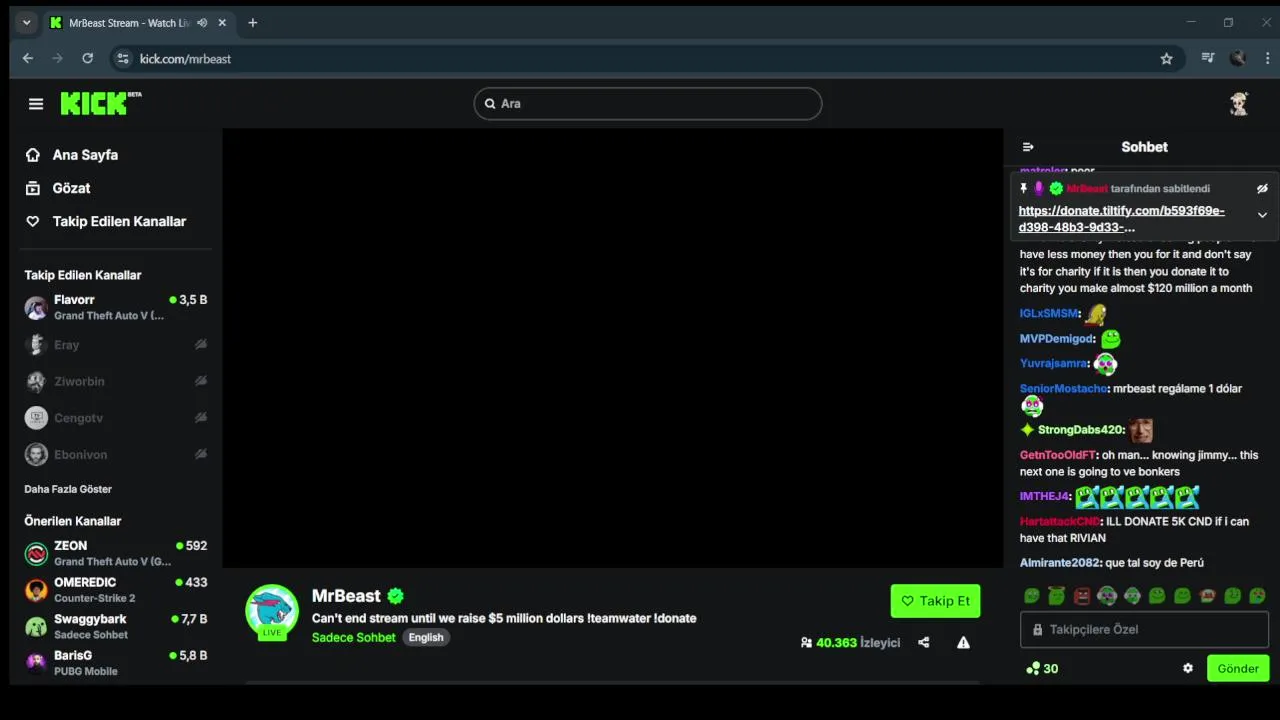Open the user profile avatar menu
This screenshot has width=1280, height=720.
coord(1239,104)
